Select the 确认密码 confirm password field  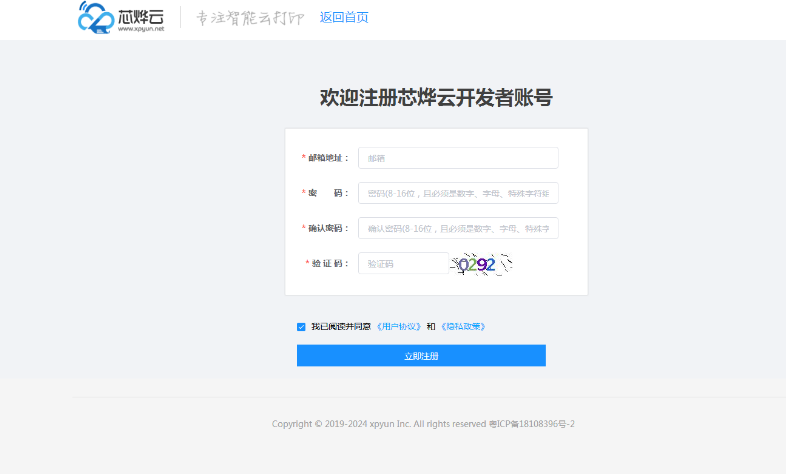pyautogui.click(x=458, y=228)
